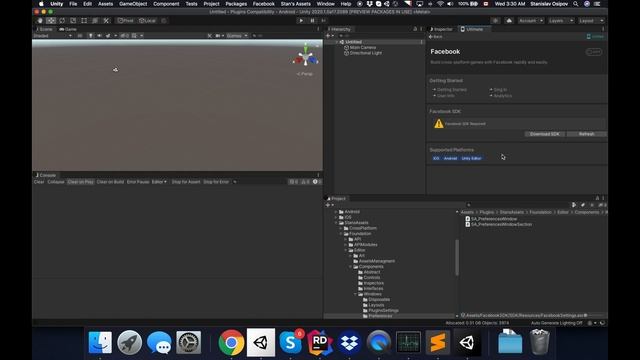
Task: Open the Console Editor dropdown
Action: coord(159,182)
